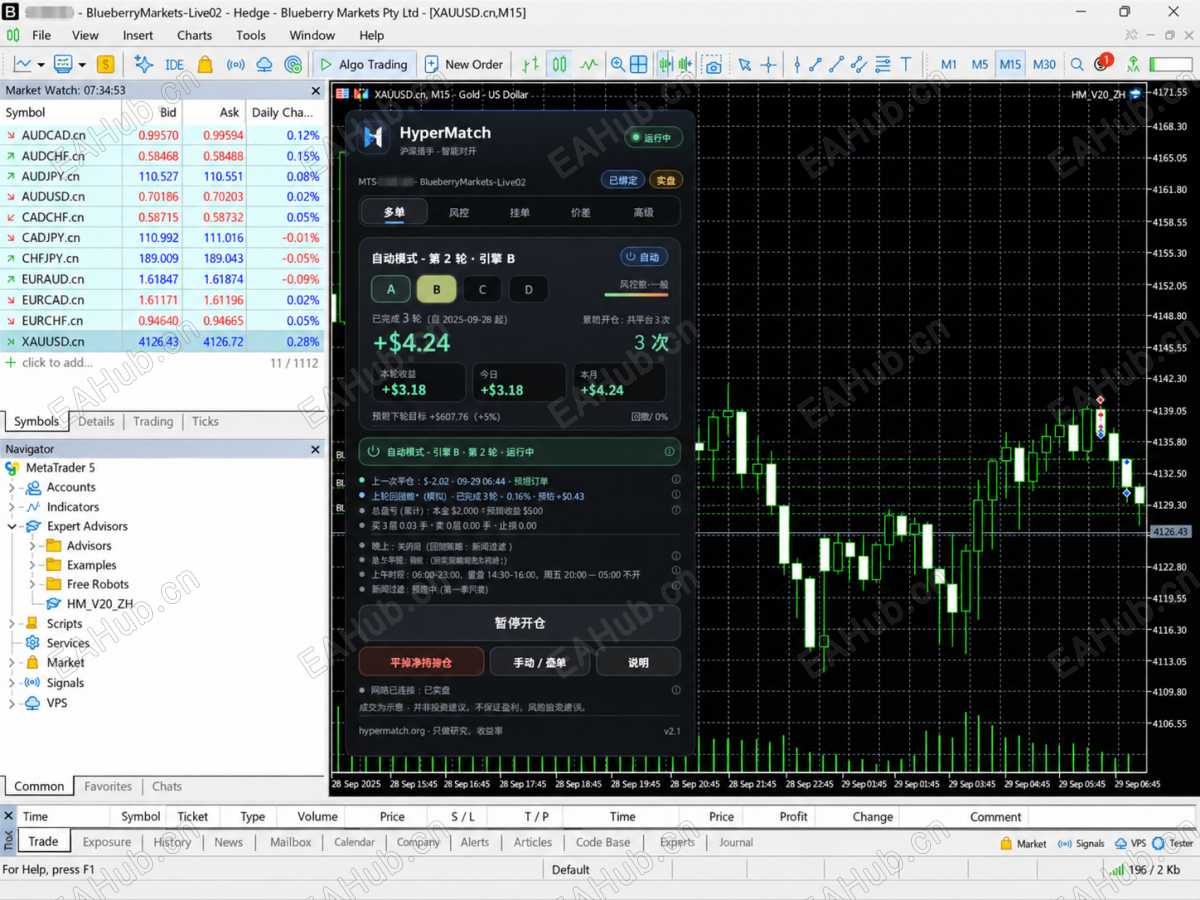Select the M15 timeframe button
1200x900 pixels.
coord(1011,64)
